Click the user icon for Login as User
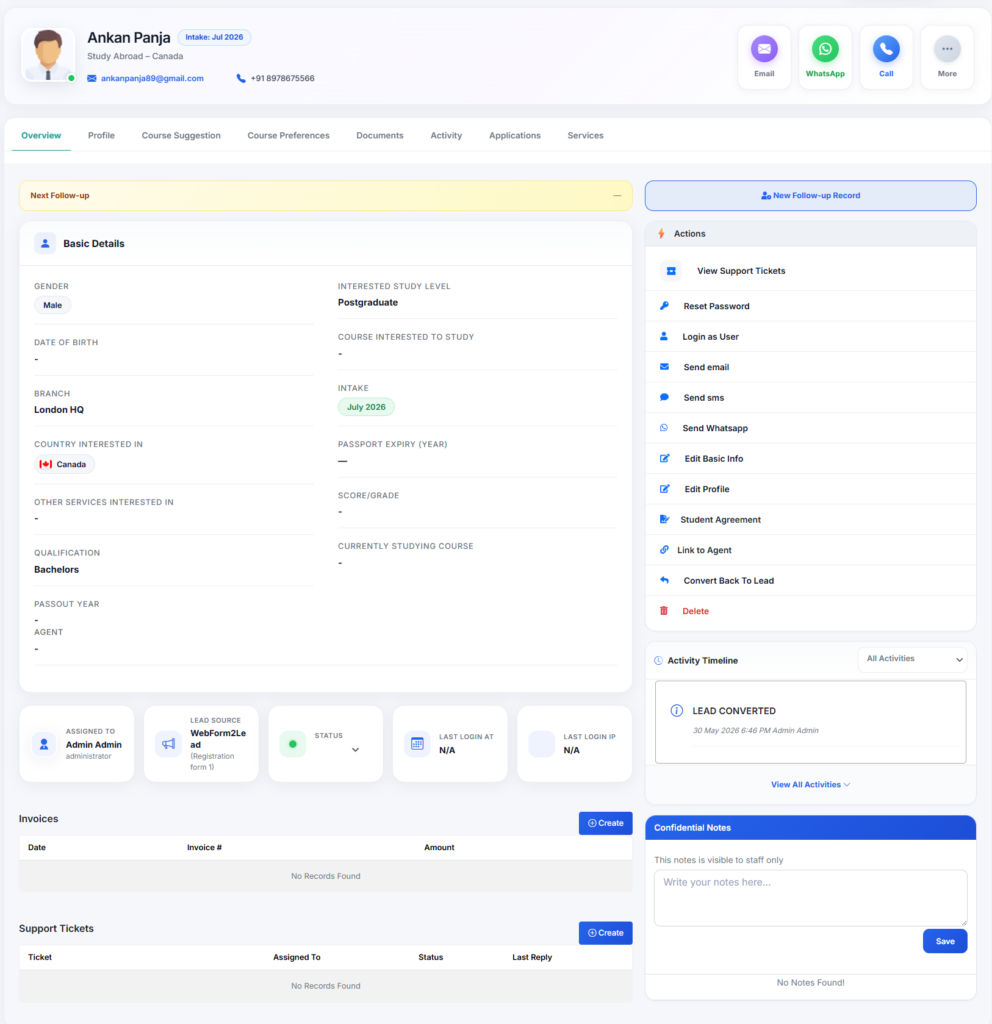Image resolution: width=992 pixels, height=1024 pixels. pyautogui.click(x=664, y=336)
